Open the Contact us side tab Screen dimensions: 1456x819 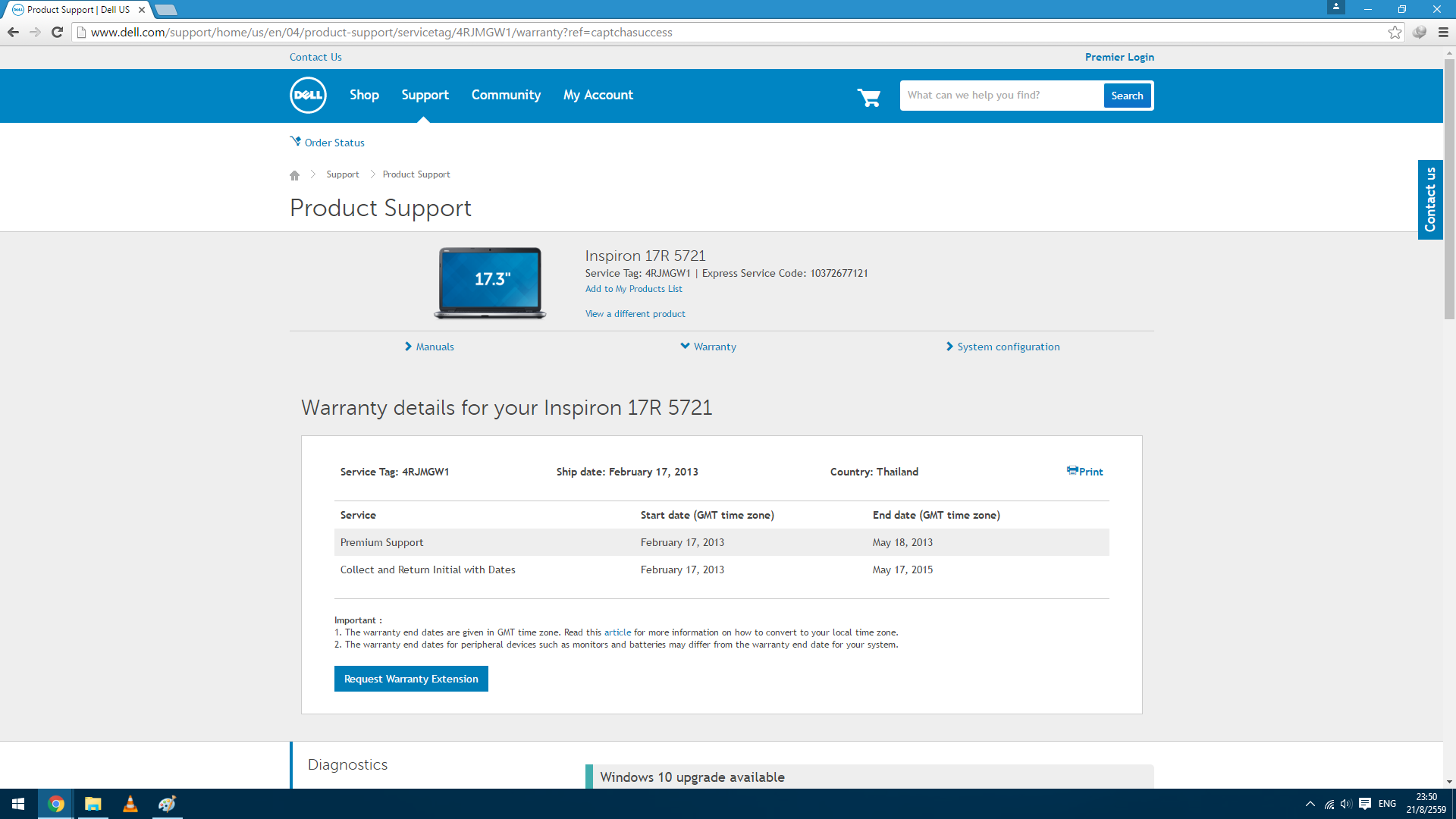coord(1430,199)
